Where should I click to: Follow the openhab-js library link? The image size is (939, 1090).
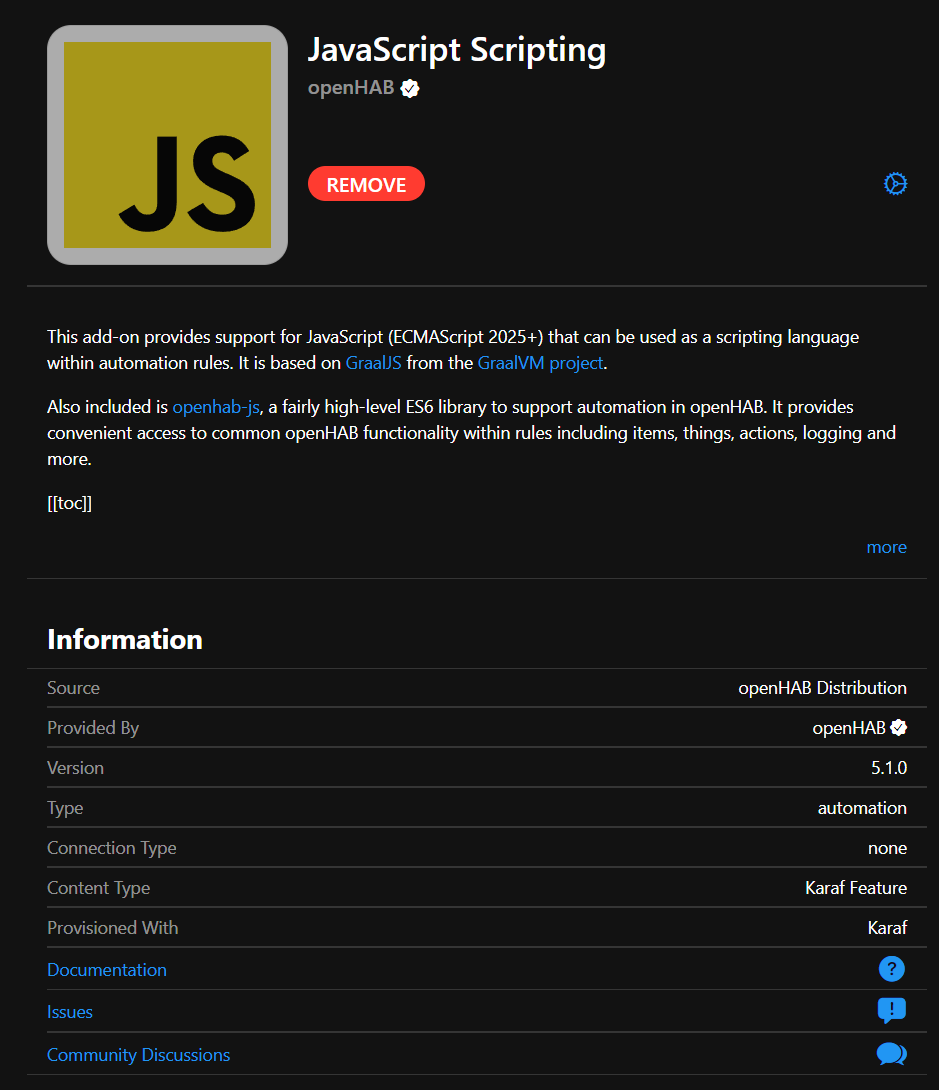[x=216, y=407]
